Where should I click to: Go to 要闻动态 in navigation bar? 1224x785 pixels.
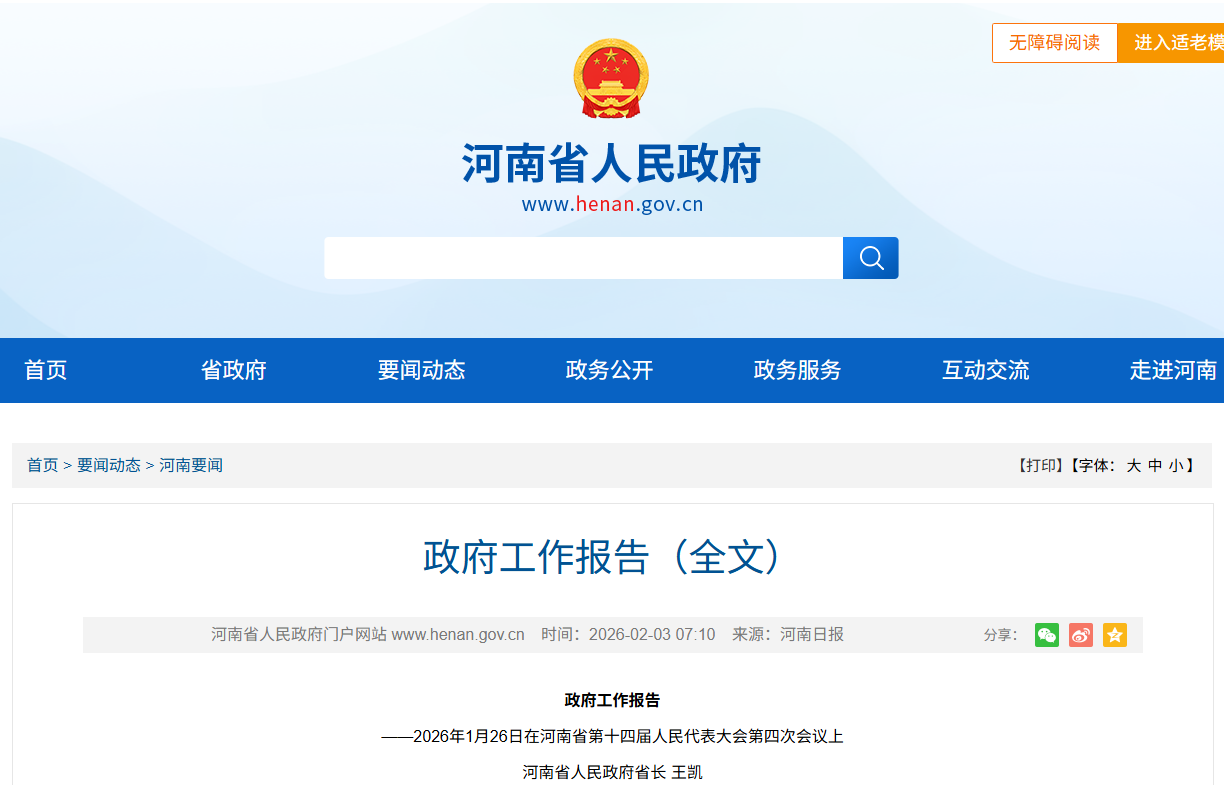point(422,370)
